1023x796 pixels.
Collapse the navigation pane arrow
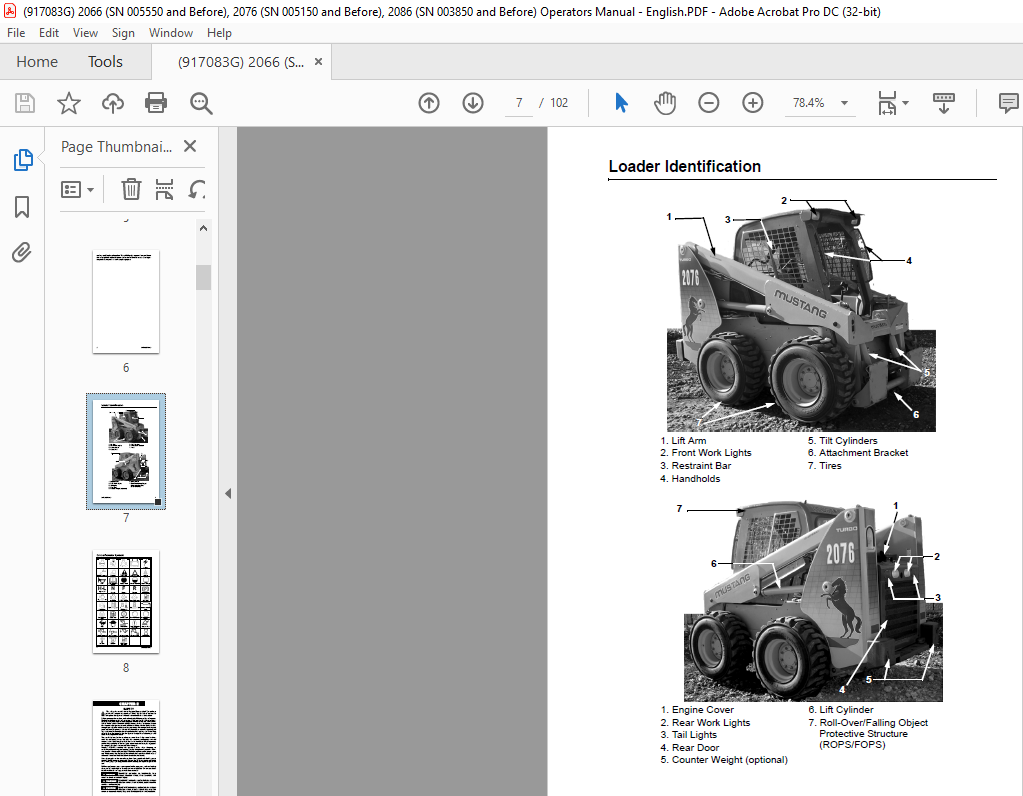tap(228, 493)
